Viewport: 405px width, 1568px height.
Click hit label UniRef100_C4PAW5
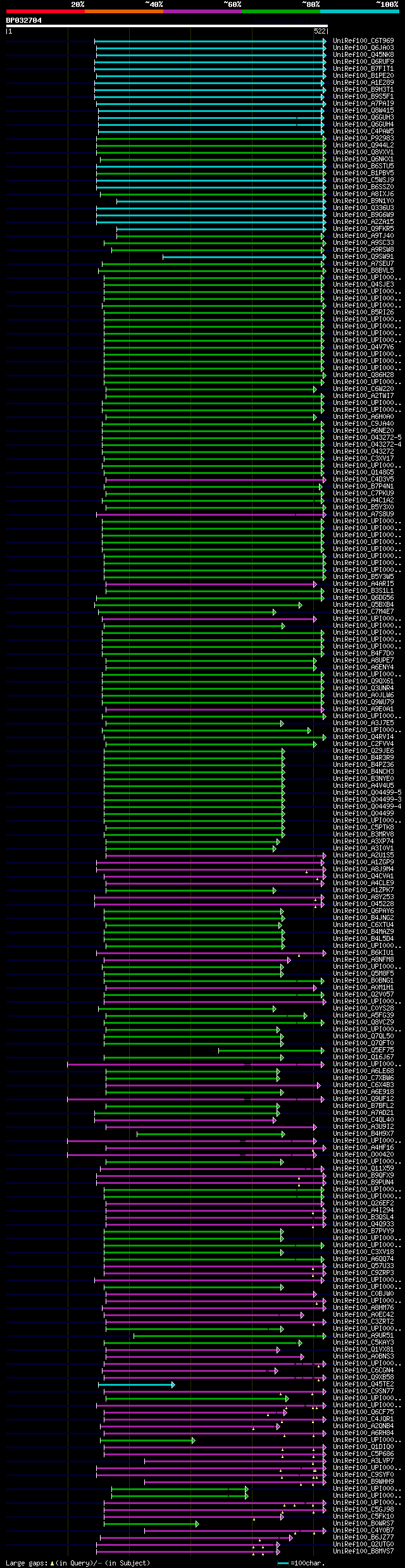[363, 132]
